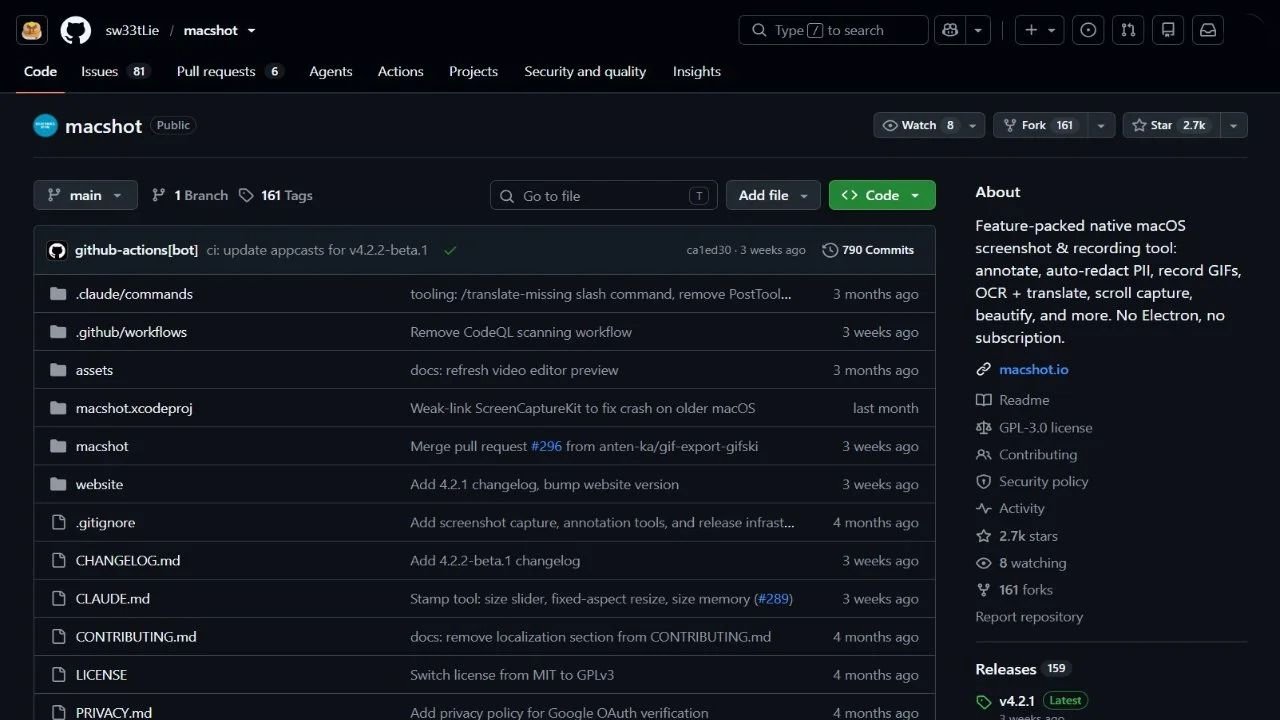Click the green check status for latest commit
The width and height of the screenshot is (1280, 720).
[x=450, y=250]
